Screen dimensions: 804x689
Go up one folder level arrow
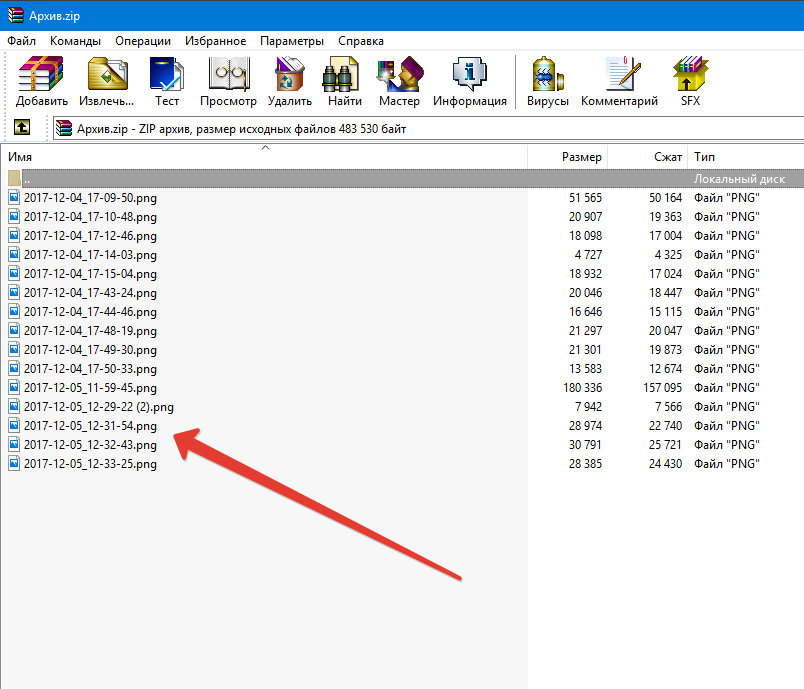(x=22, y=127)
